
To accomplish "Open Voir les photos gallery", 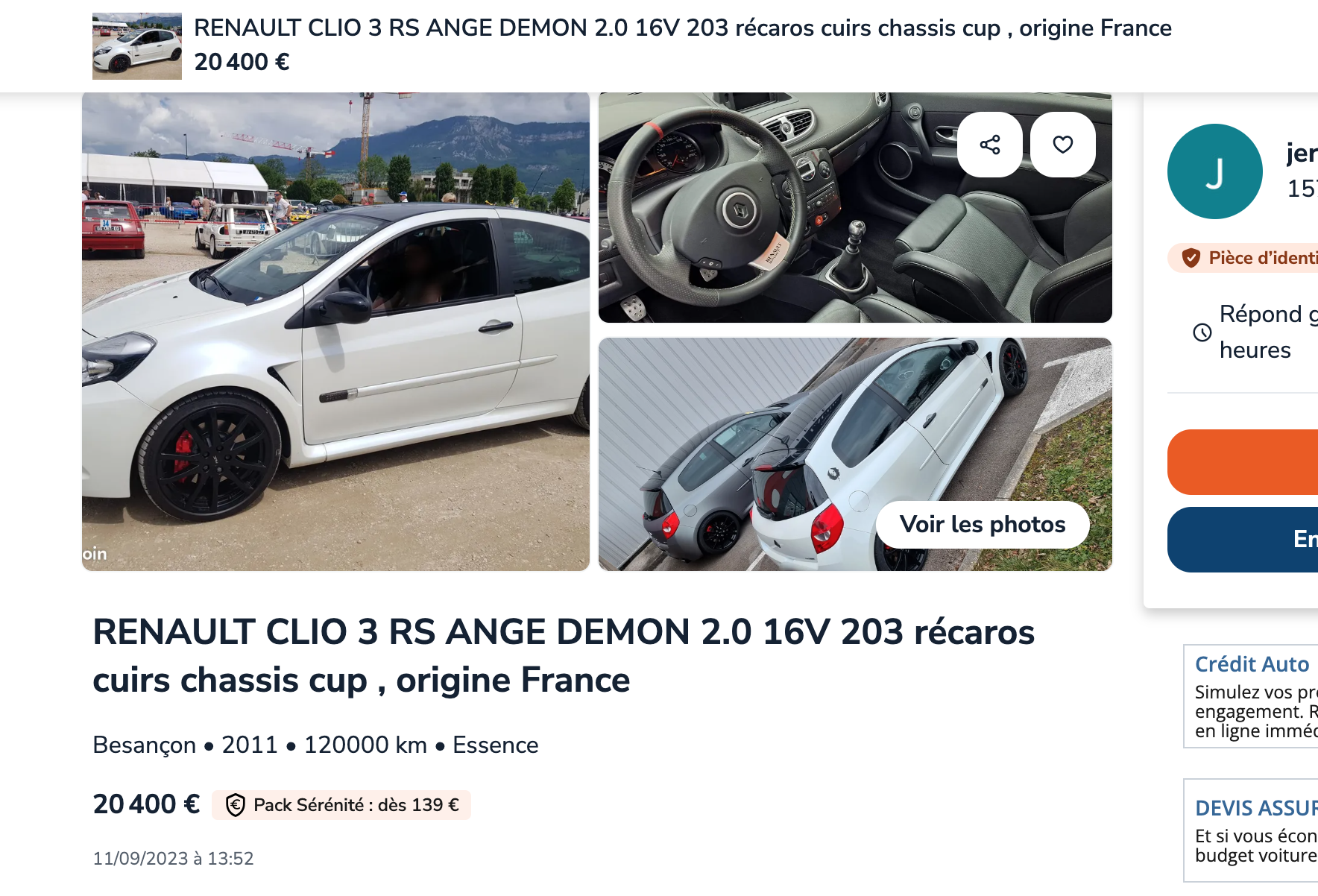I will tap(983, 525).
